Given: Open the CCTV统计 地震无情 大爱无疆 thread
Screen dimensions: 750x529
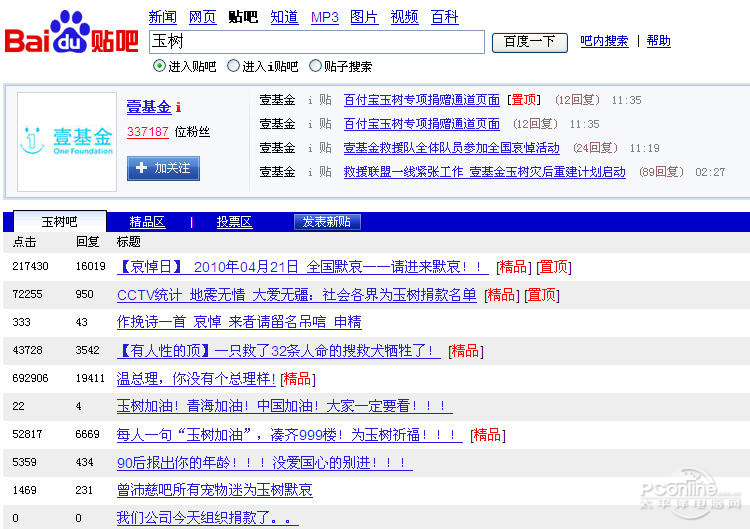Looking at the screenshot, I should [x=297, y=295].
